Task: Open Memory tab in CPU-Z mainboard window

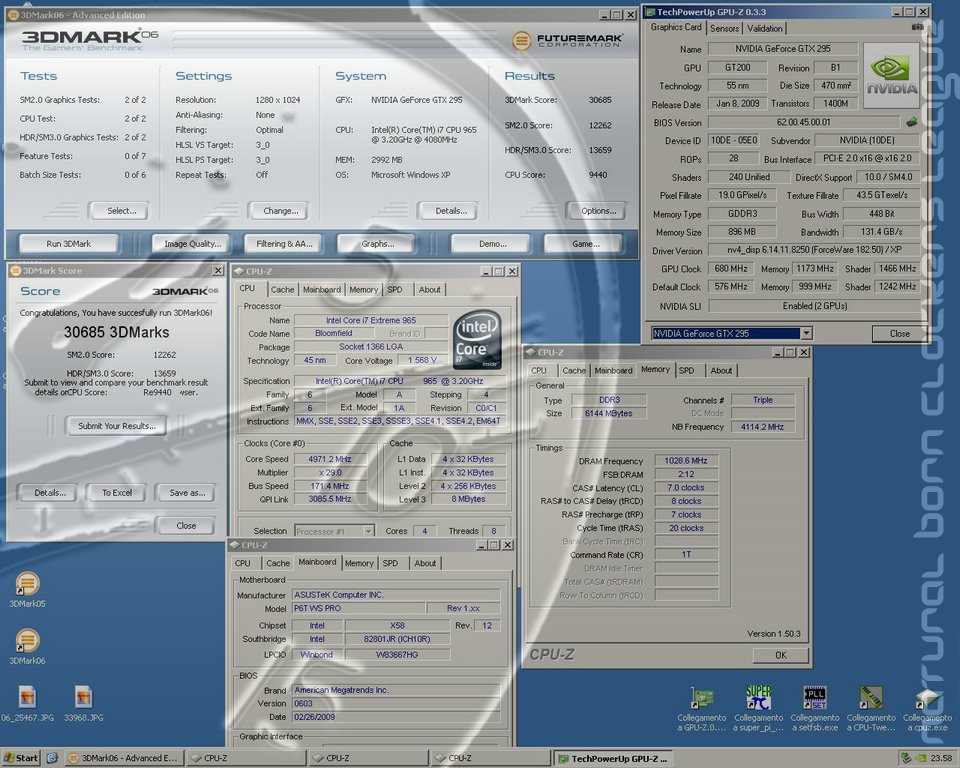Action: 359,563
